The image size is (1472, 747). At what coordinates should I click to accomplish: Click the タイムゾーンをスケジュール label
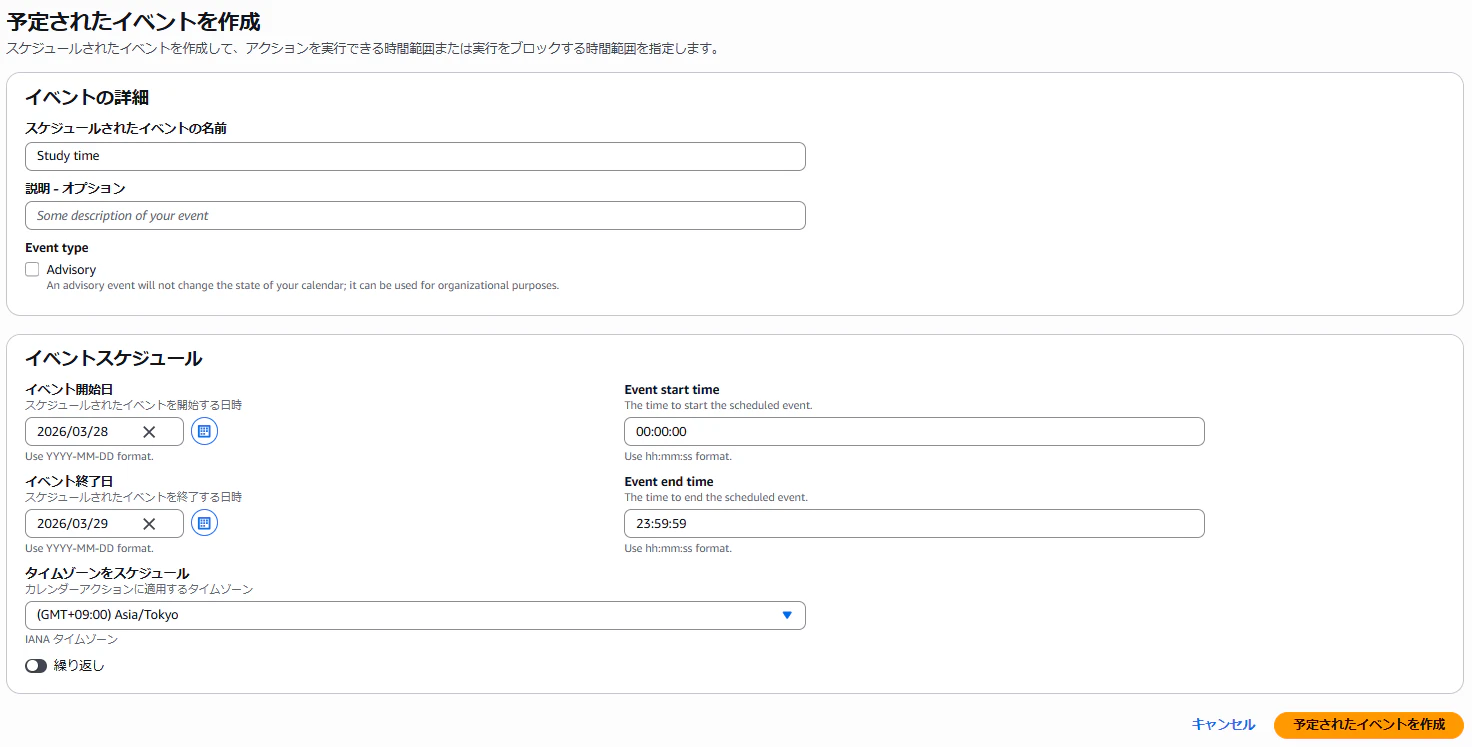(x=107, y=574)
